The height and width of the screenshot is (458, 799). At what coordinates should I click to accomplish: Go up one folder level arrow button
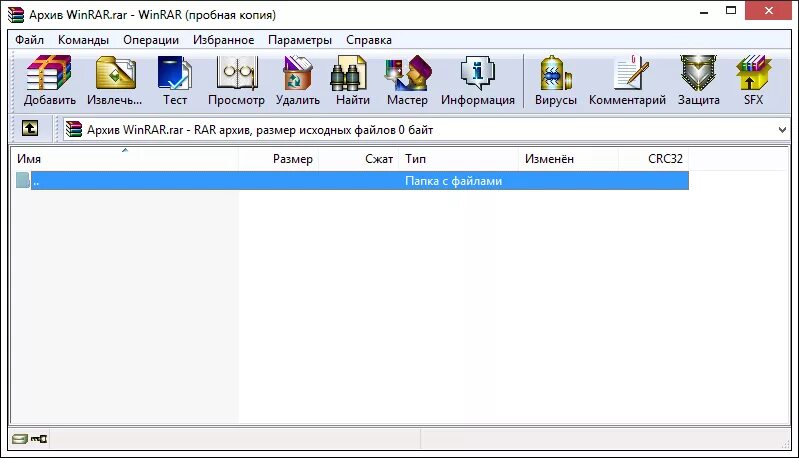(x=30, y=128)
